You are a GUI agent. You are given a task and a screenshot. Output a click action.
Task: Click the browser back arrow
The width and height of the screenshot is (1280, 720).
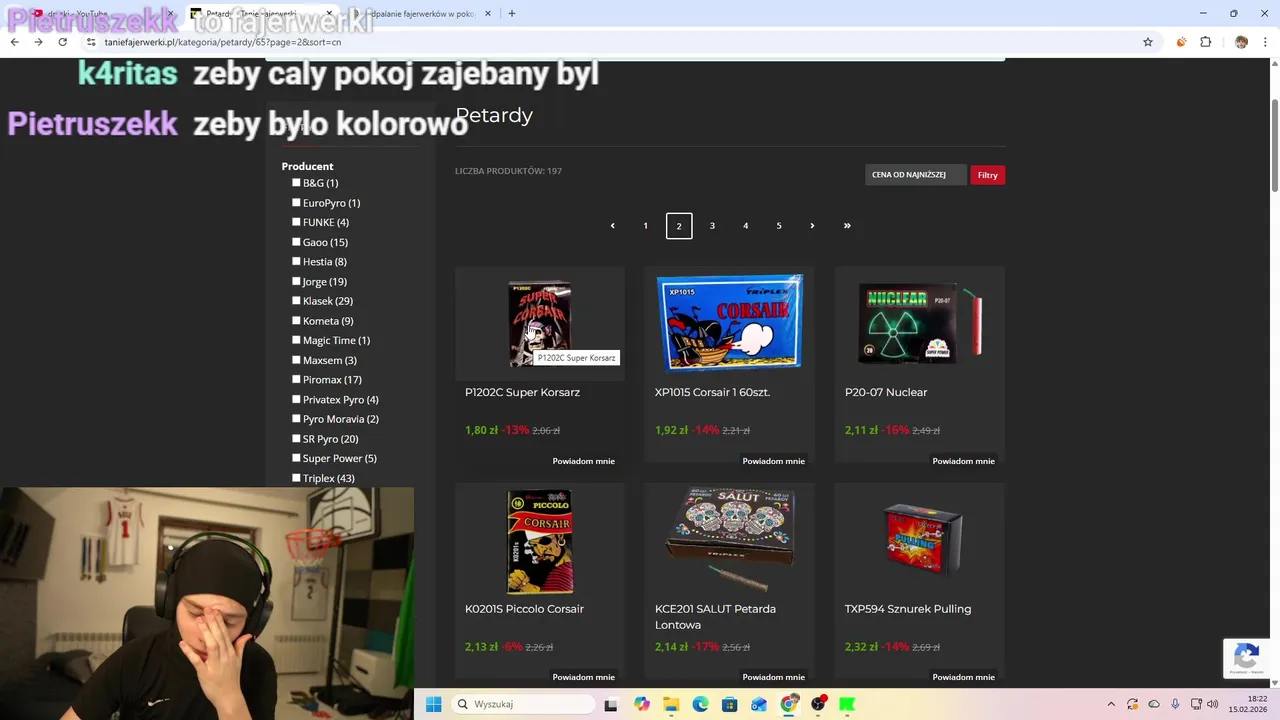[14, 42]
